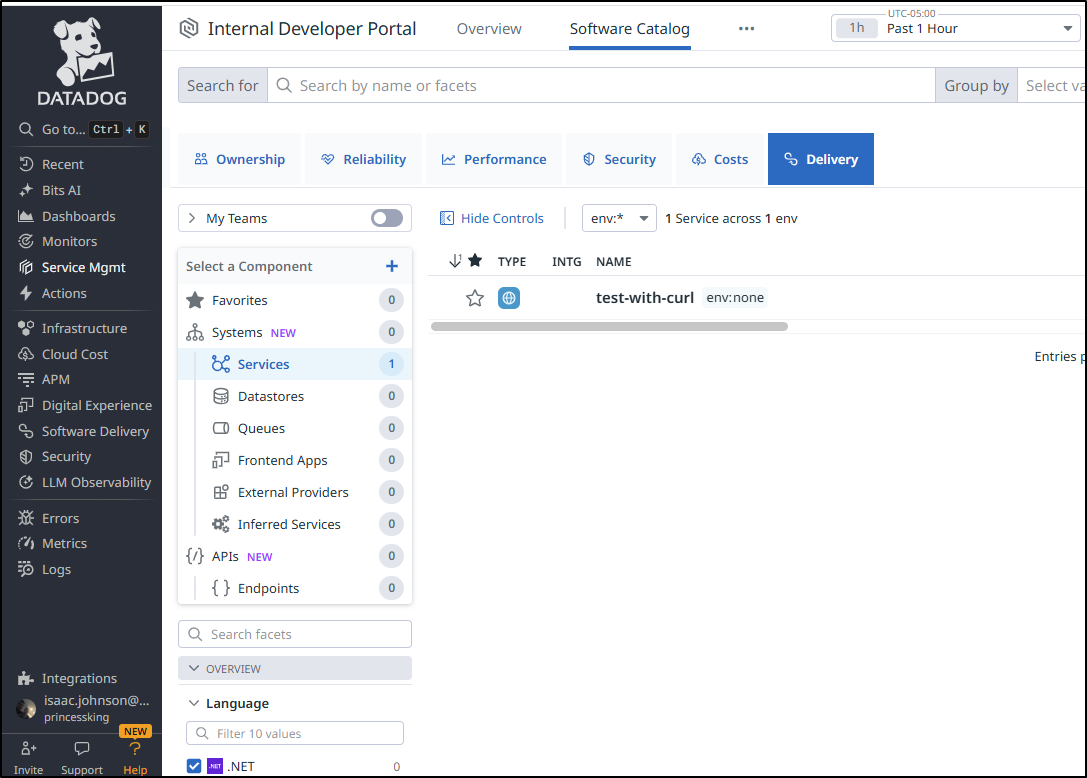Viewport: 1087px width, 778px height.
Task: Click Hide Controls
Action: [492, 218]
